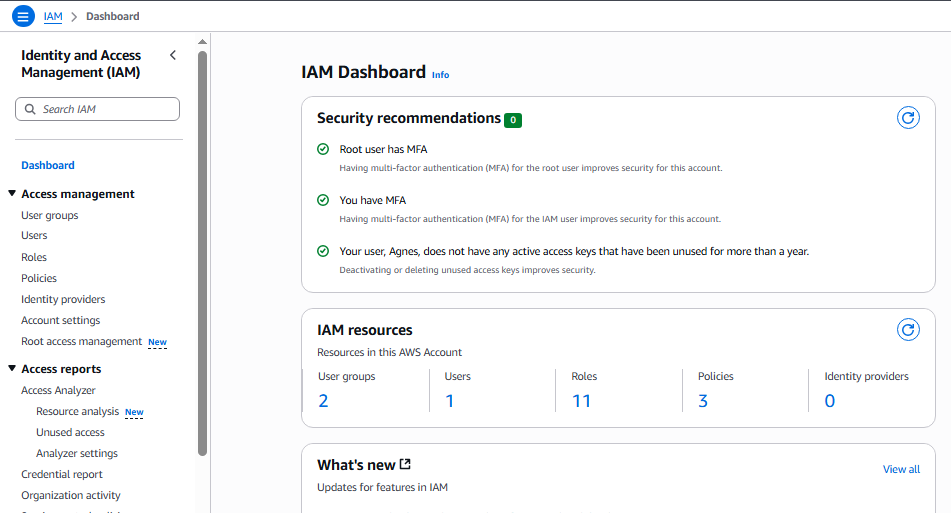Refresh the IAM resources panel
The width and height of the screenshot is (951, 513).
(908, 330)
